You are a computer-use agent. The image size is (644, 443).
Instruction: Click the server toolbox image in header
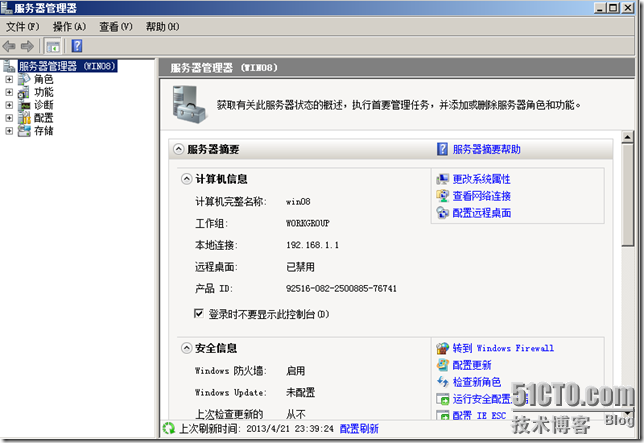pyautogui.click(x=189, y=105)
